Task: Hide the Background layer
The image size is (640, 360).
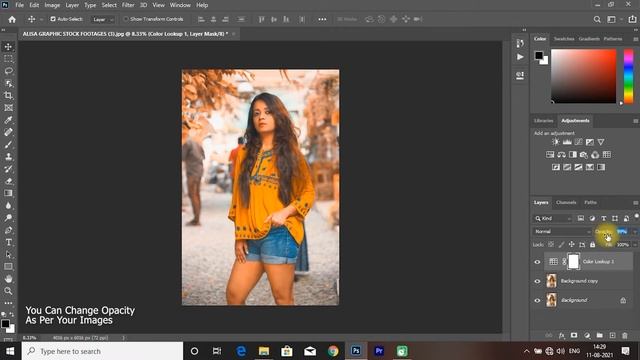Action: 537,300
